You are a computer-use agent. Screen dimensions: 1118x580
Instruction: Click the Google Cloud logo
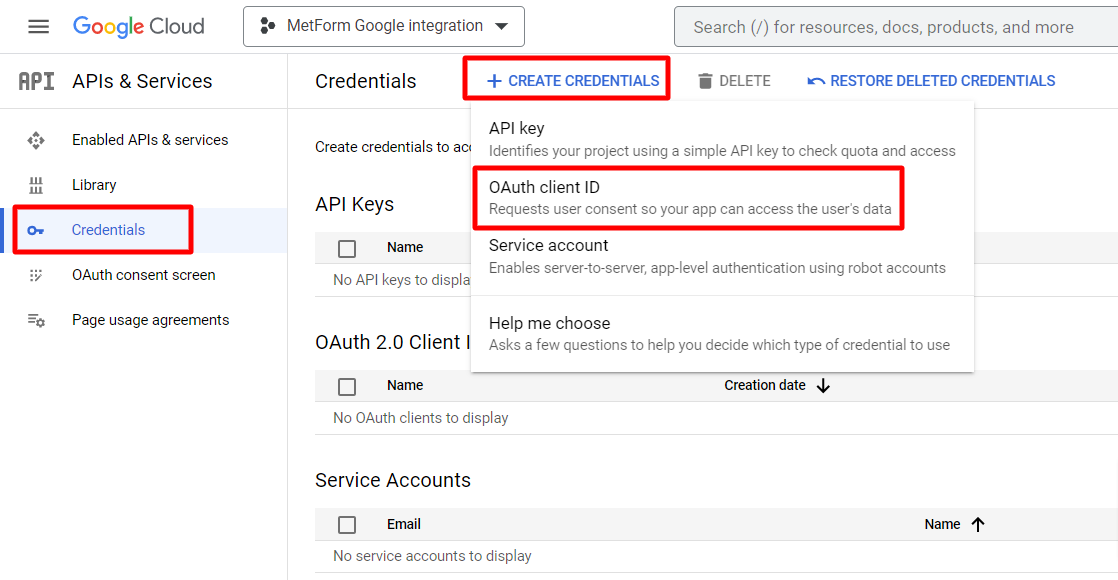[139, 27]
